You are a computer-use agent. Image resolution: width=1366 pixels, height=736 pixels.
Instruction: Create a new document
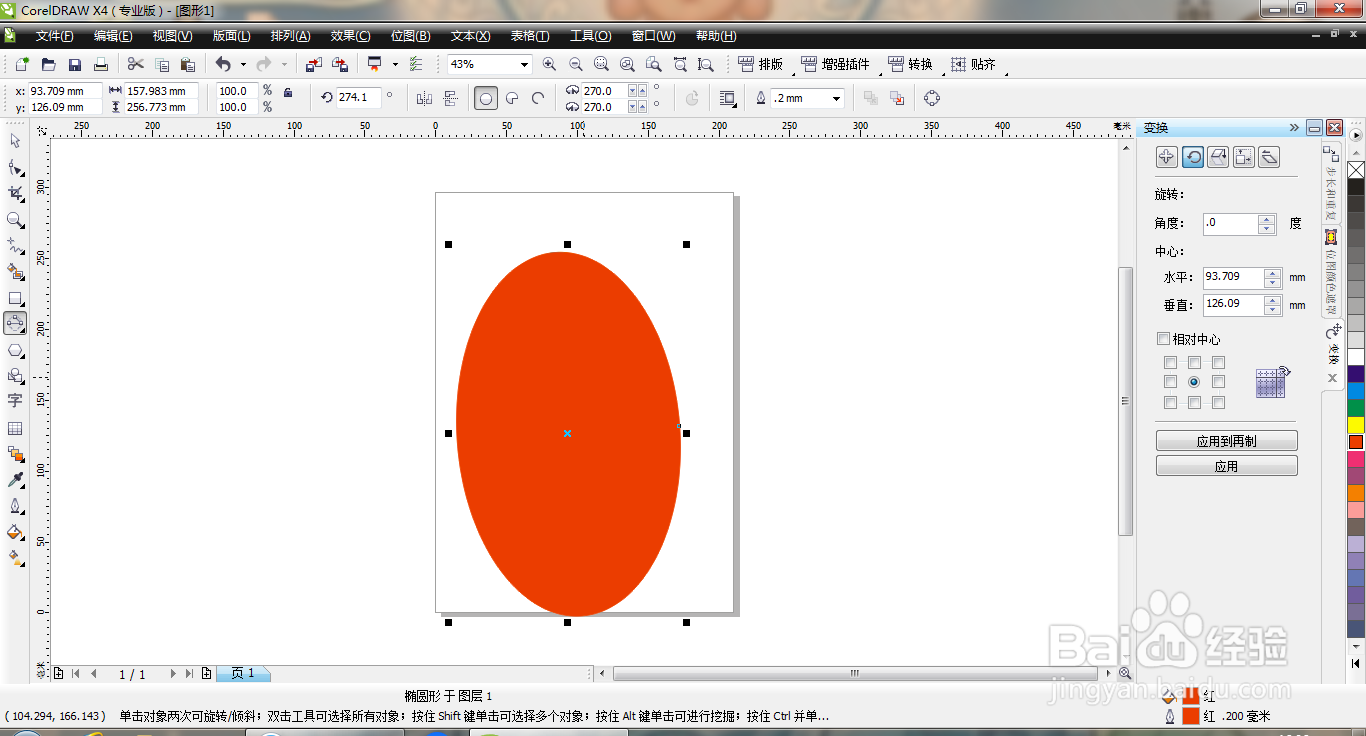[x=22, y=64]
